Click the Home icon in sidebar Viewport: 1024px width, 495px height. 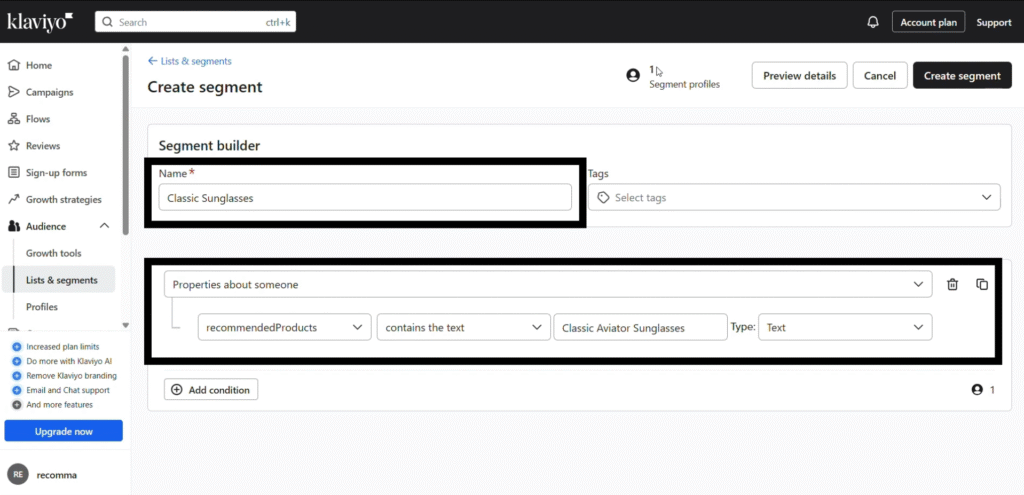pyautogui.click(x=14, y=65)
